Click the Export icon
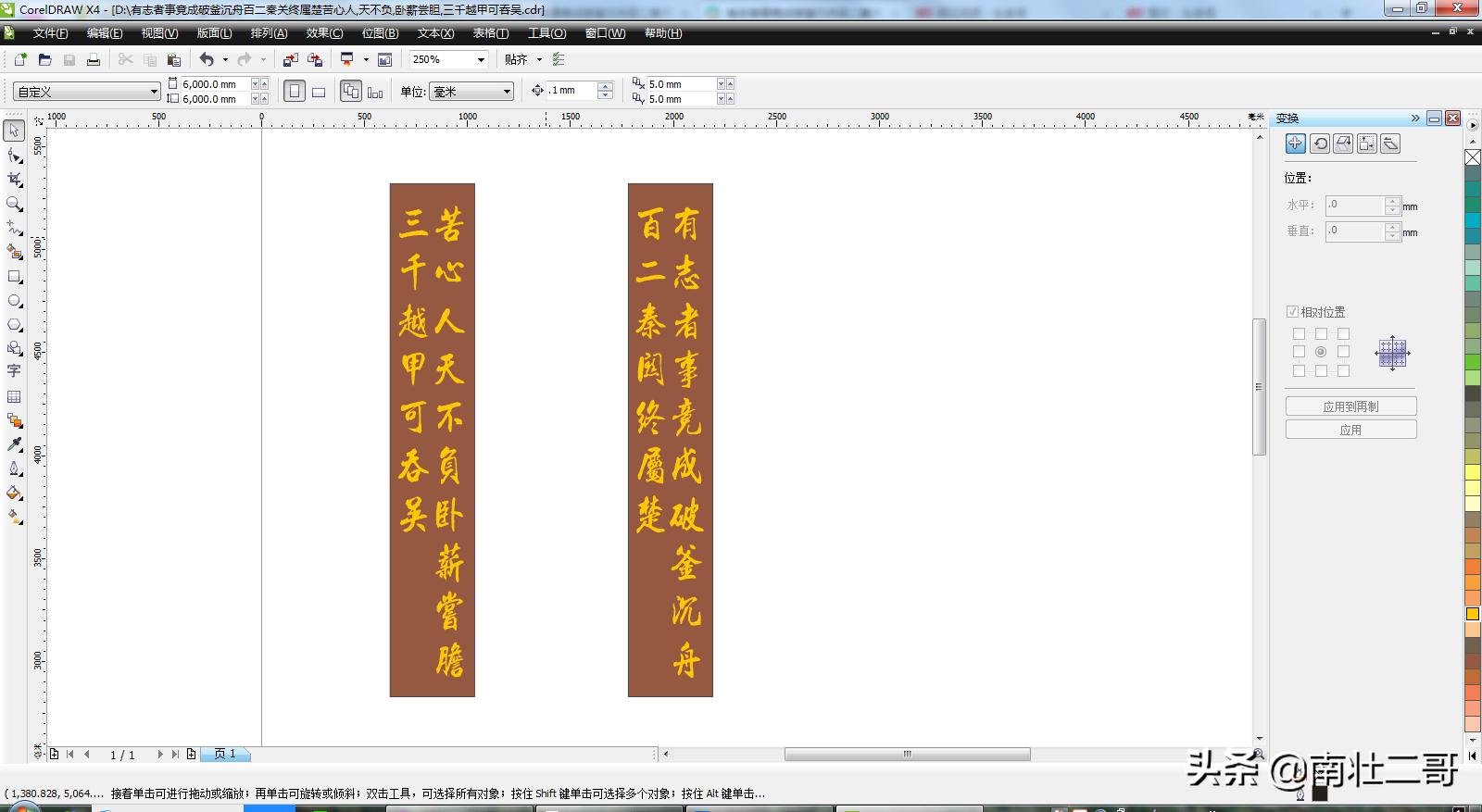Image resolution: width=1482 pixels, height=812 pixels. [315, 59]
